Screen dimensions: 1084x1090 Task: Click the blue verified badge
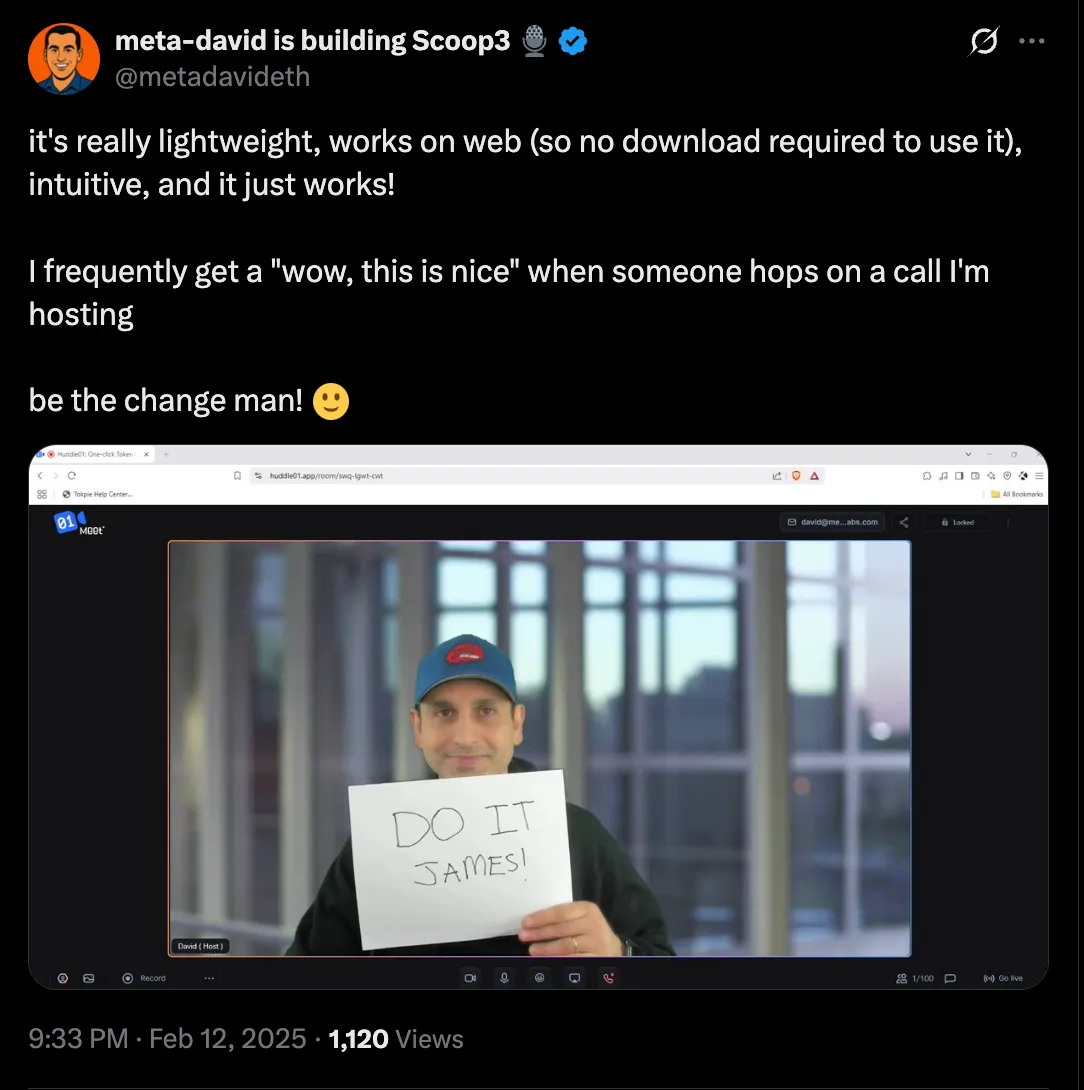[x=572, y=41]
